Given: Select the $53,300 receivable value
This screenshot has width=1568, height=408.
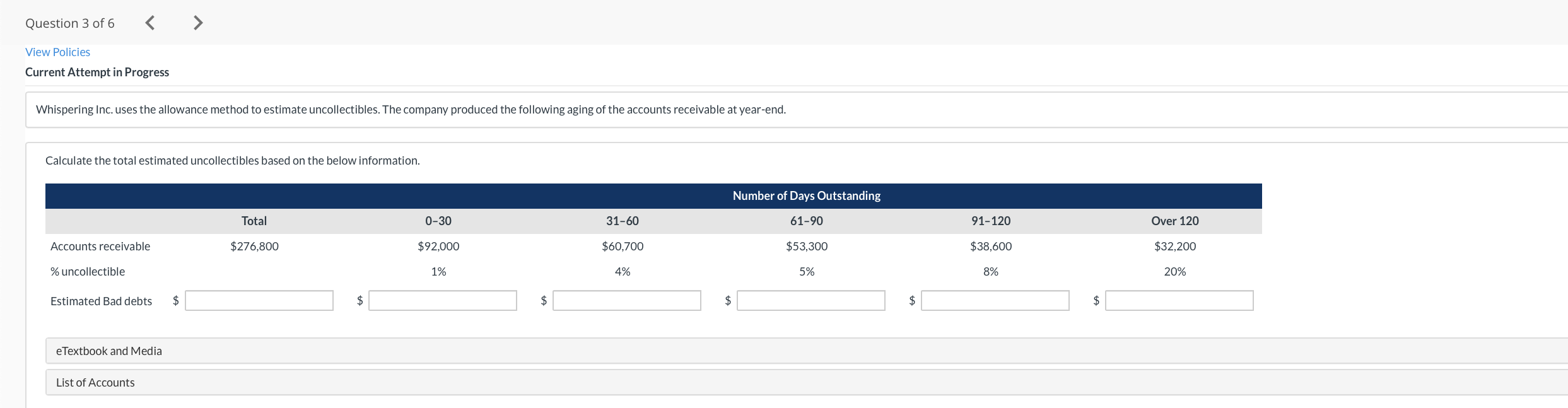Looking at the screenshot, I should (807, 247).
